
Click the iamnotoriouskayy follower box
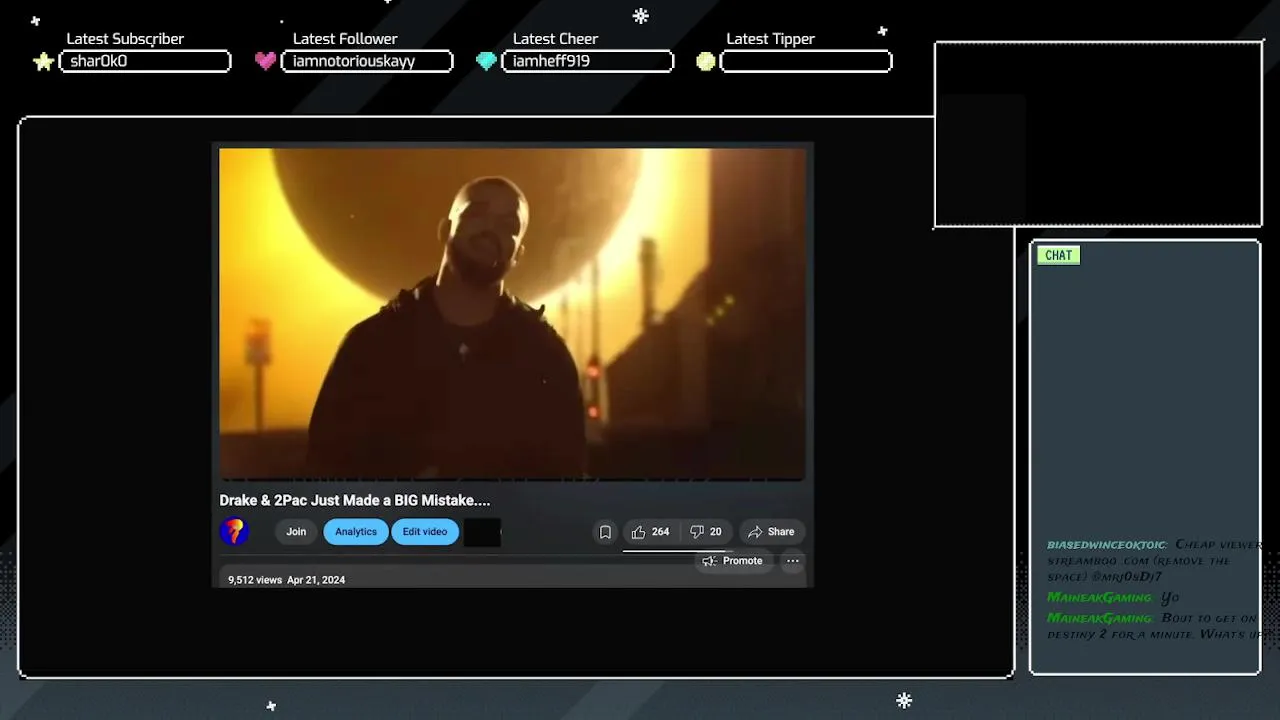click(x=367, y=61)
